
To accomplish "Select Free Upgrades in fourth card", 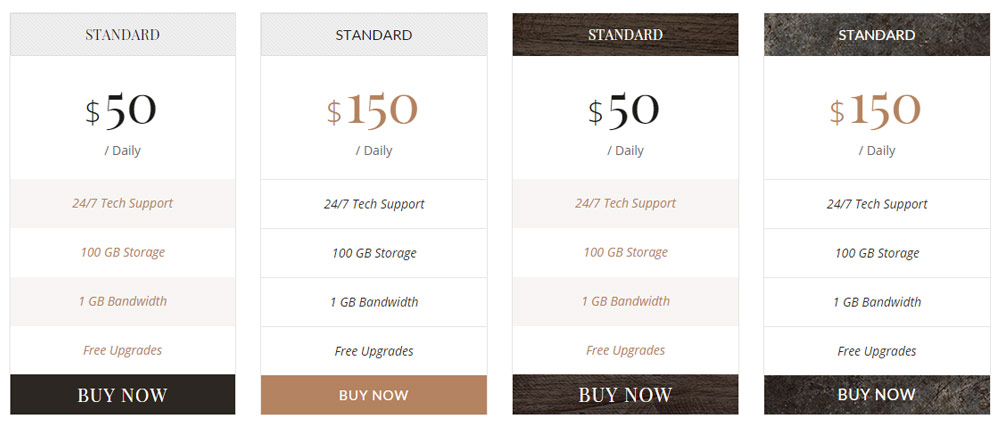I will click(877, 351).
